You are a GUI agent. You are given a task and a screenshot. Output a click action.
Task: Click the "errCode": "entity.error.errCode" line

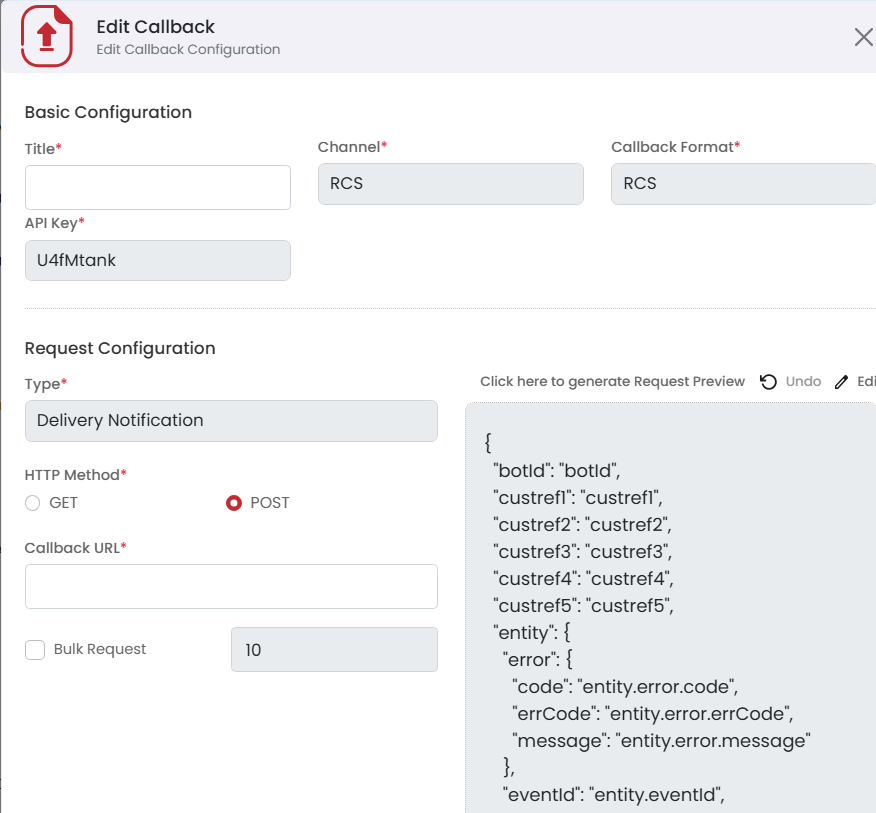(x=653, y=714)
